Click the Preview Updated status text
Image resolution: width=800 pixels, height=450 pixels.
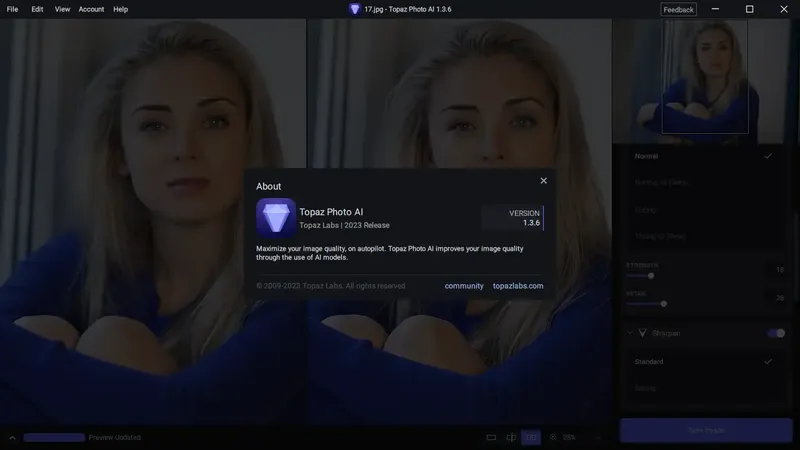[115, 437]
